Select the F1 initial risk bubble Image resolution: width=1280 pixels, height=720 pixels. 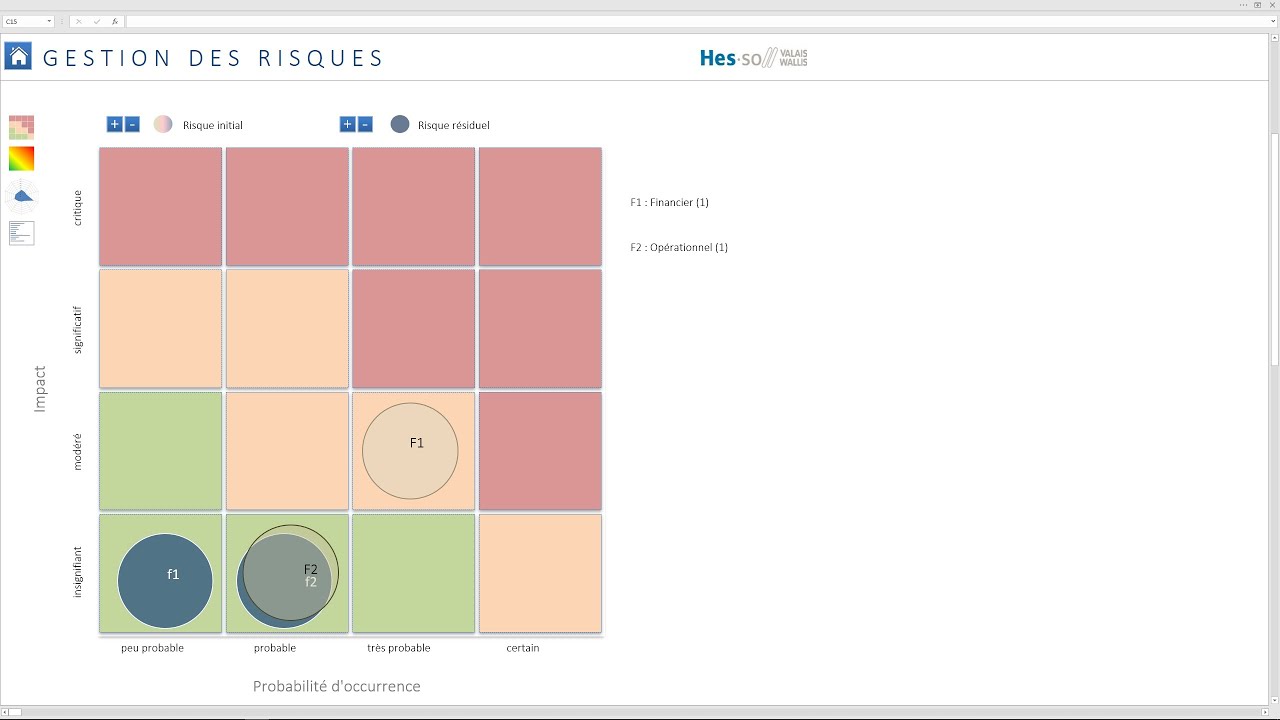pyautogui.click(x=410, y=451)
